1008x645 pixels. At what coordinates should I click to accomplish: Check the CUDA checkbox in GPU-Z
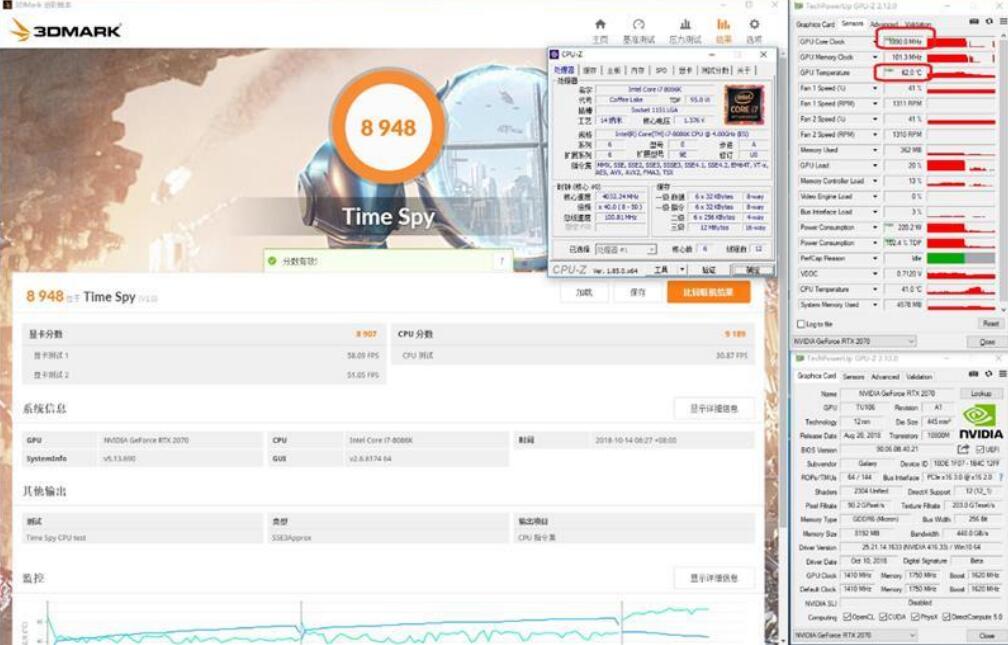click(883, 616)
